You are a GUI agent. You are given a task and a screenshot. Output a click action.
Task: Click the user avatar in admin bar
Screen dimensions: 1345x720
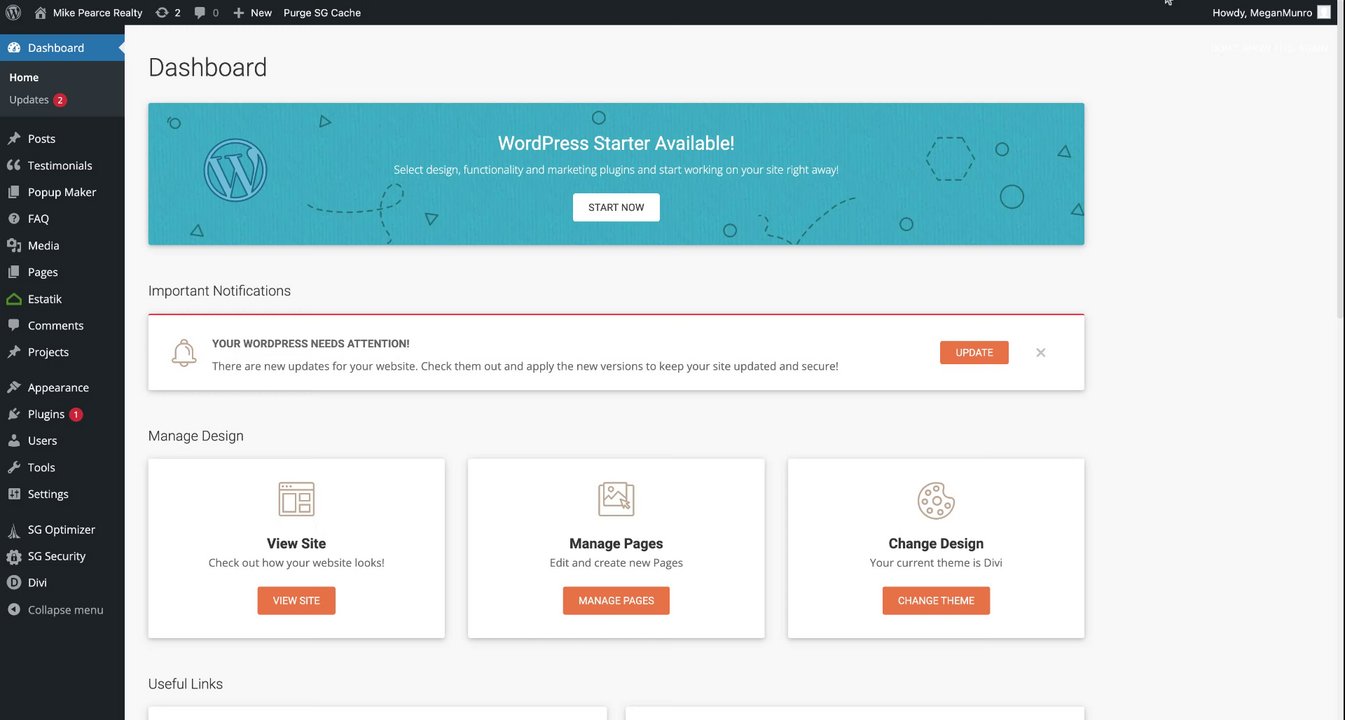[1324, 13]
